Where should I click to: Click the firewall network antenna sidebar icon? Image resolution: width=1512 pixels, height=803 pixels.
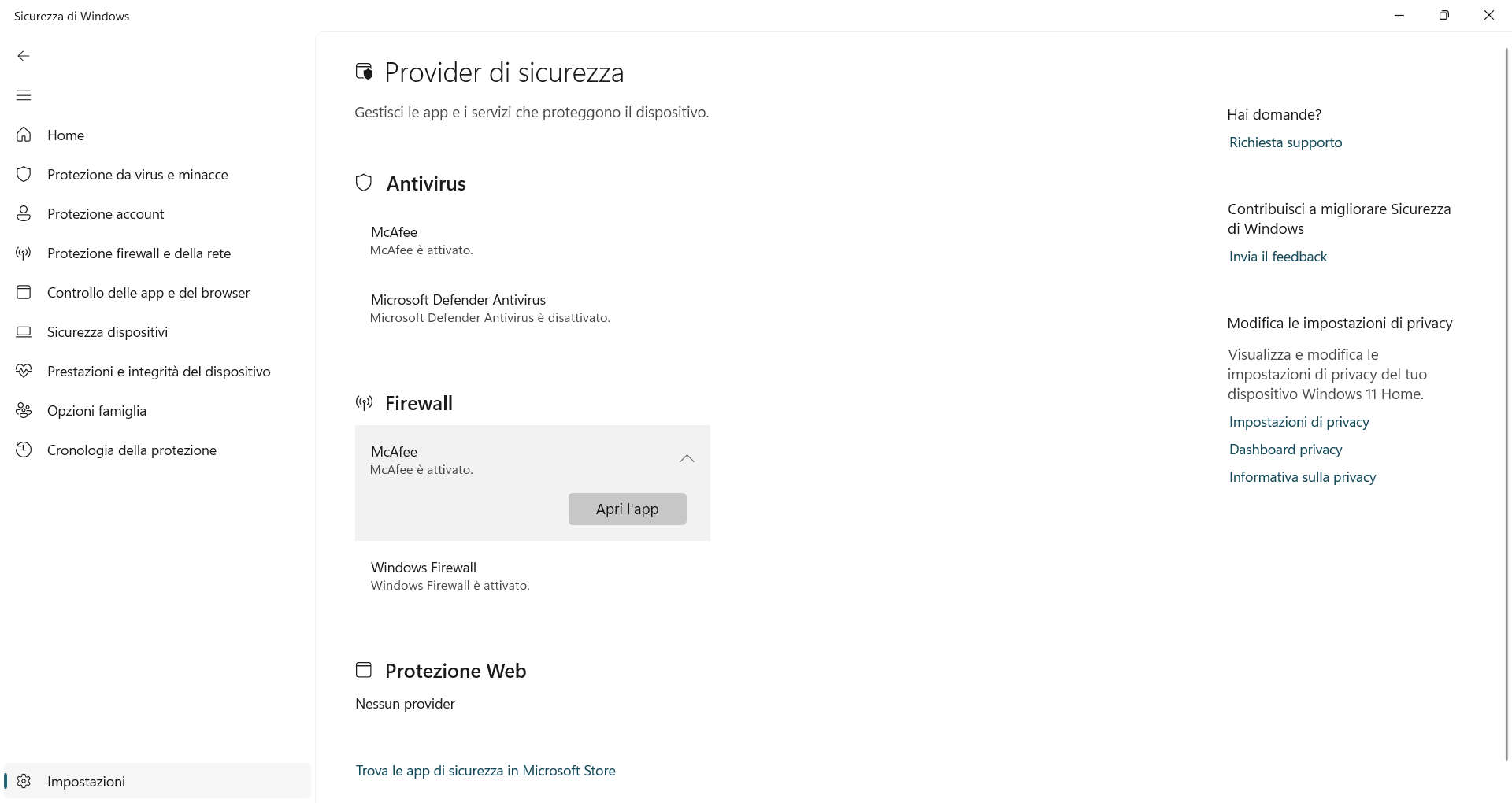24,253
